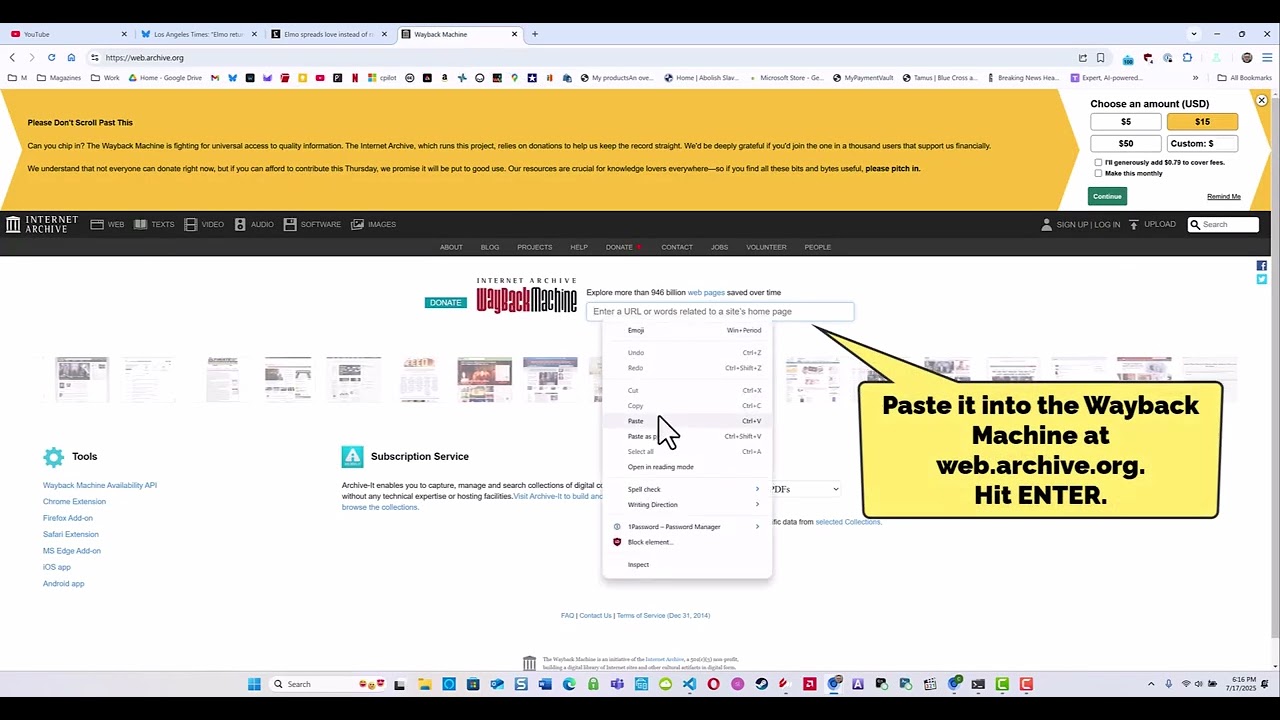This screenshot has height=720, width=1280.
Task: Choose Paste from the context menu
Action: coord(687,421)
